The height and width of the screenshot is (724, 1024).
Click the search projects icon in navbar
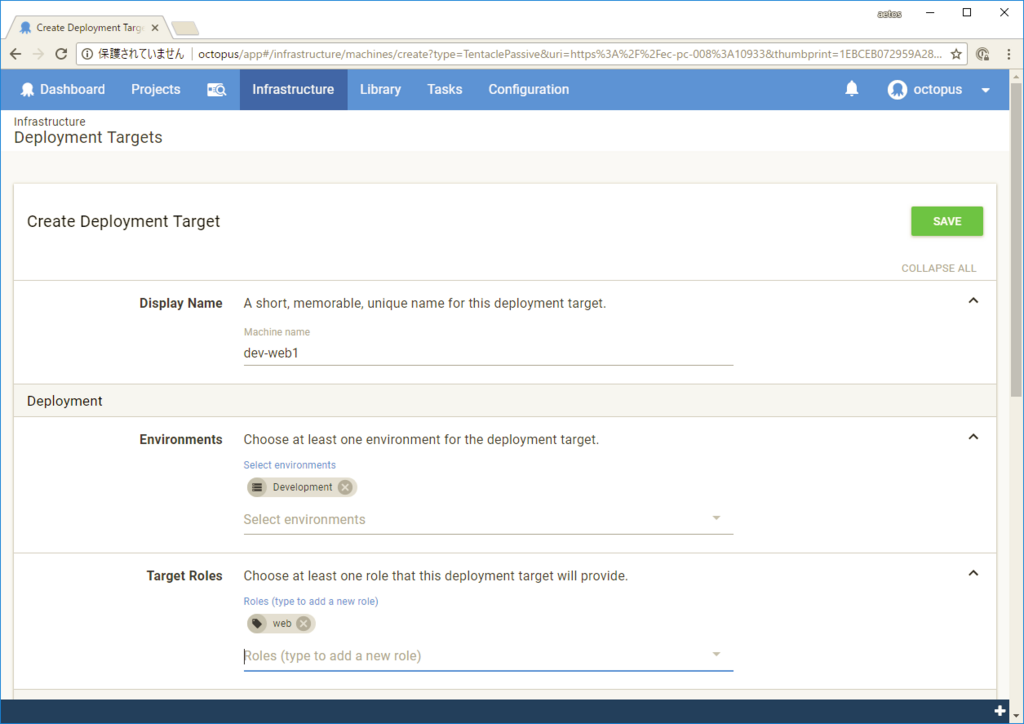(216, 89)
